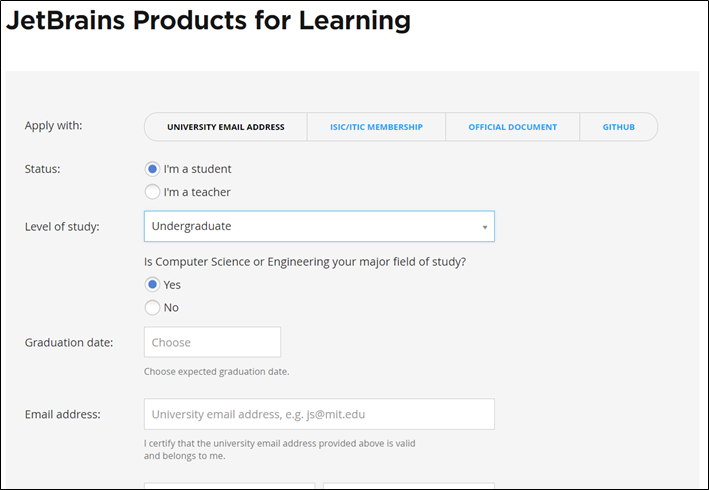Screen dimensions: 709x490
Task: Focus the University email address input
Action: click(x=319, y=414)
